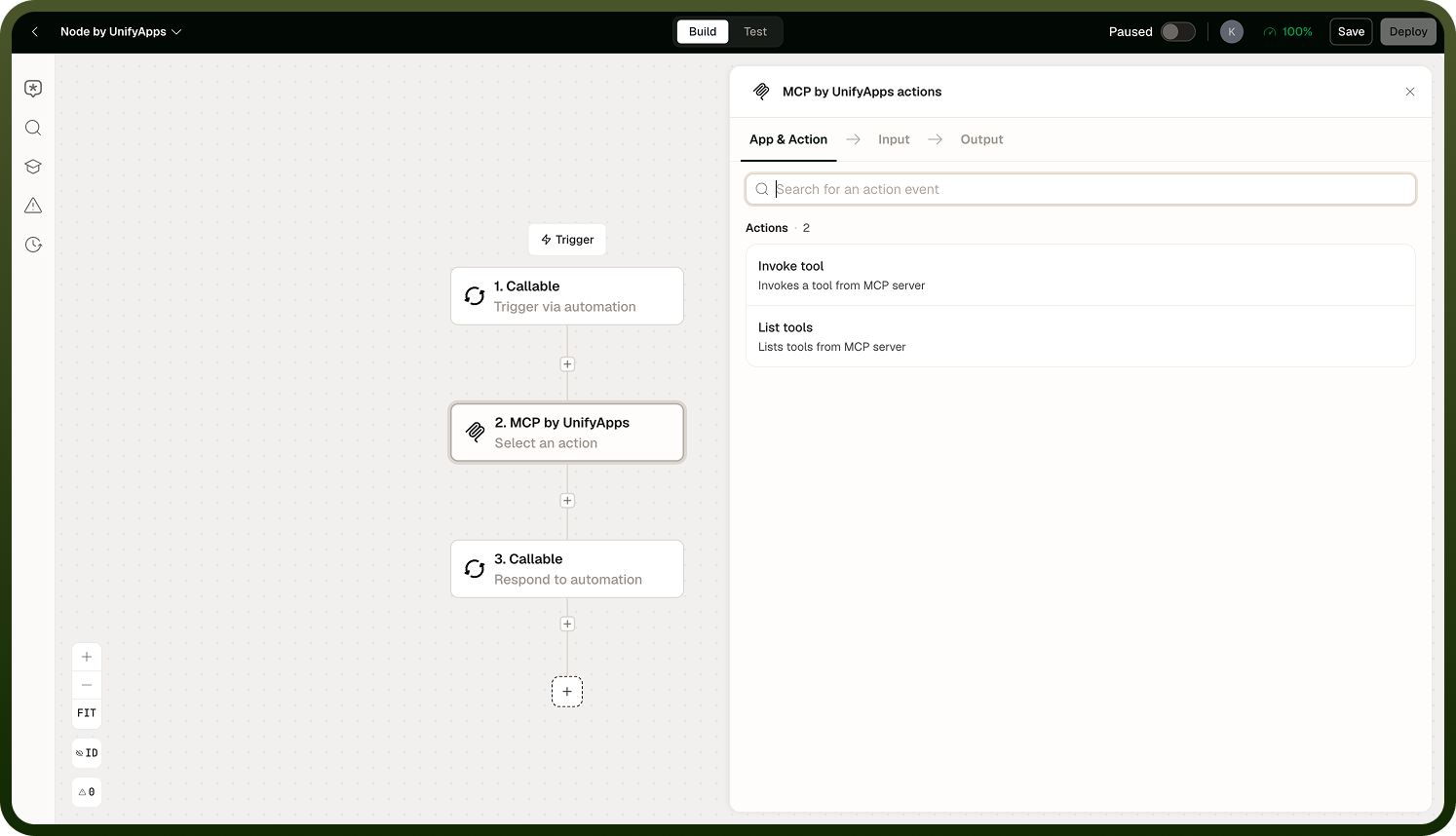The width and height of the screenshot is (1456, 836).
Task: Select the App & Action step tab
Action: (788, 139)
